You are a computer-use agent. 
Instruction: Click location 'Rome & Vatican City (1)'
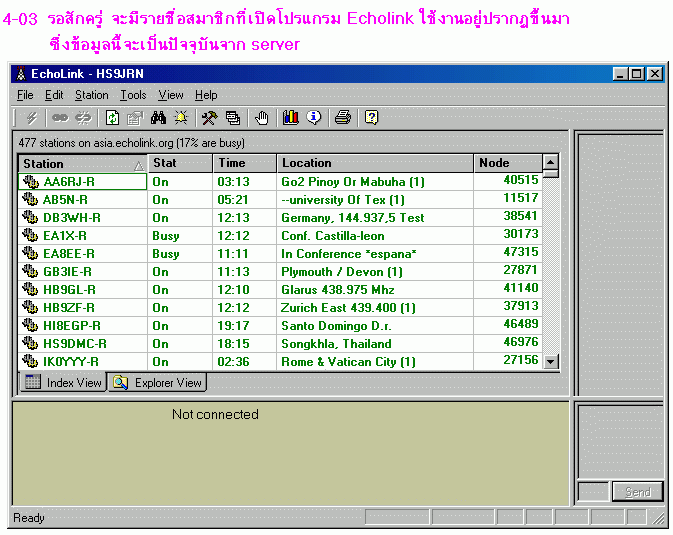pos(348,362)
